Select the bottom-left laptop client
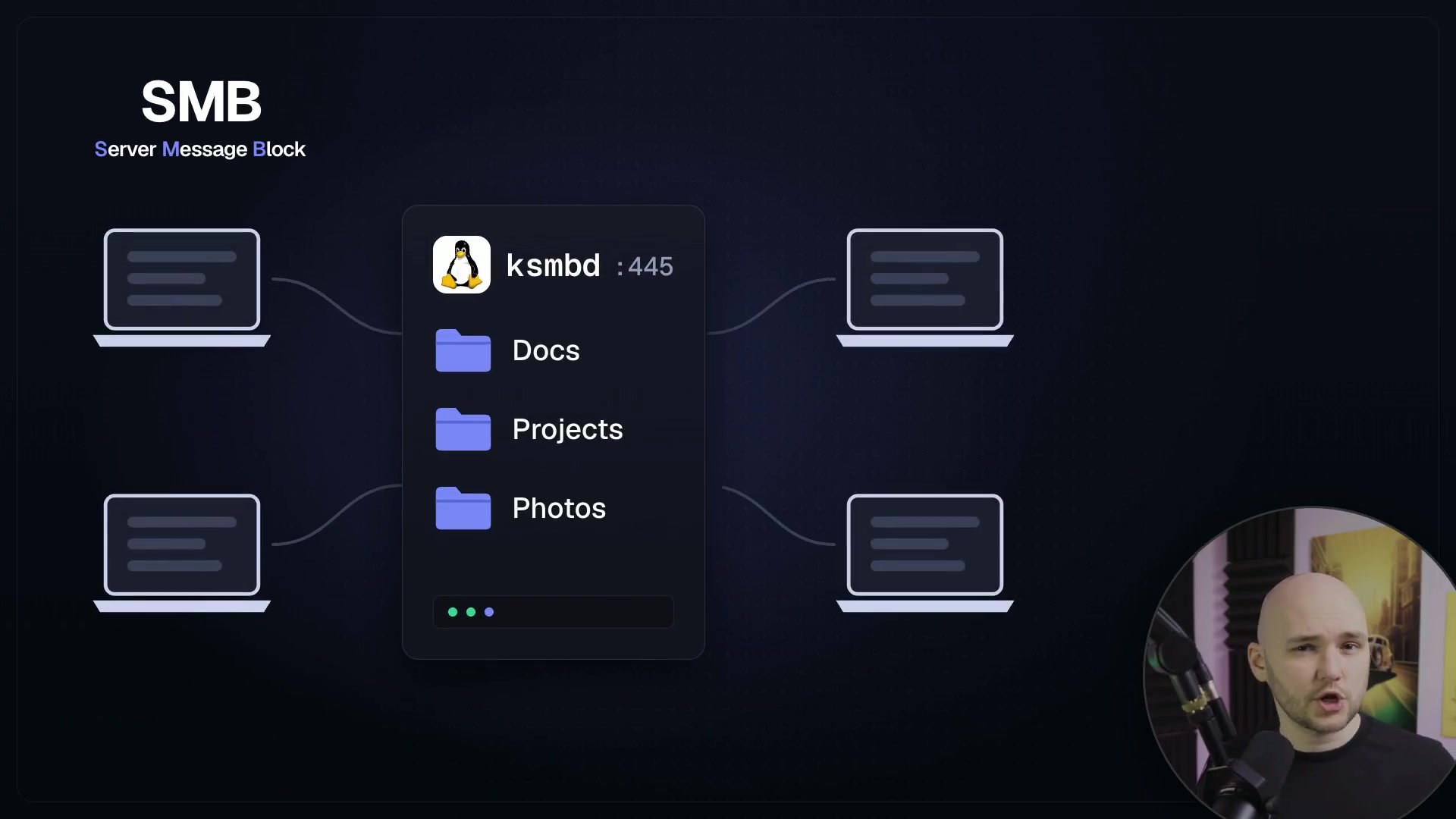This screenshot has width=1456, height=819. [182, 553]
